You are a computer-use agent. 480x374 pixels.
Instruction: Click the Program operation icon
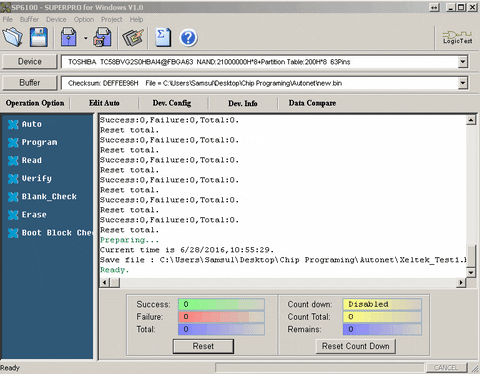point(13,142)
